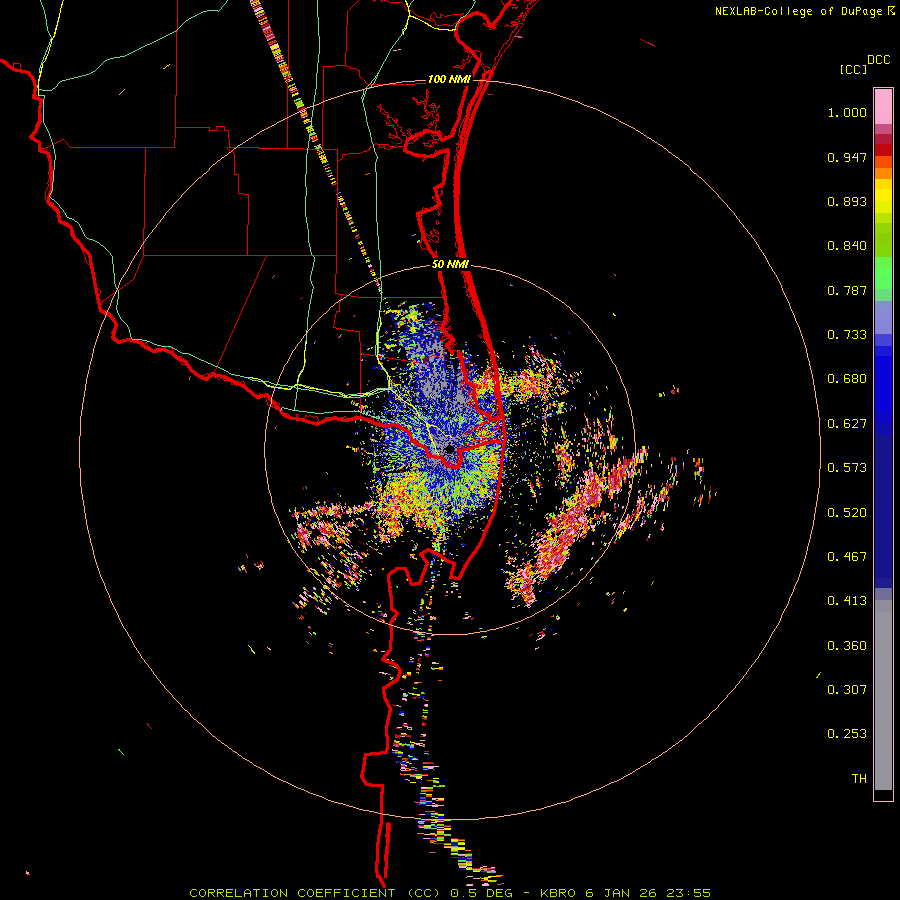Click the CORRELATION COEFFICIENT (CC) caption text
Viewport: 900px width, 900px height.
[x=315, y=893]
